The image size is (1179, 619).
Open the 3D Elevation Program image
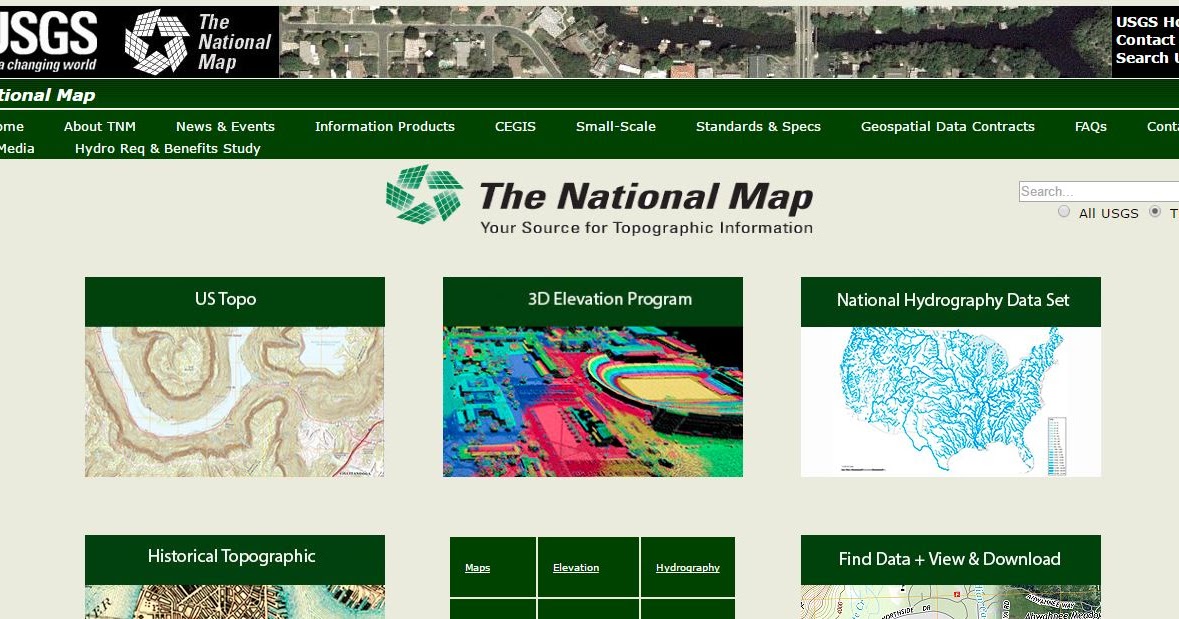[592, 401]
